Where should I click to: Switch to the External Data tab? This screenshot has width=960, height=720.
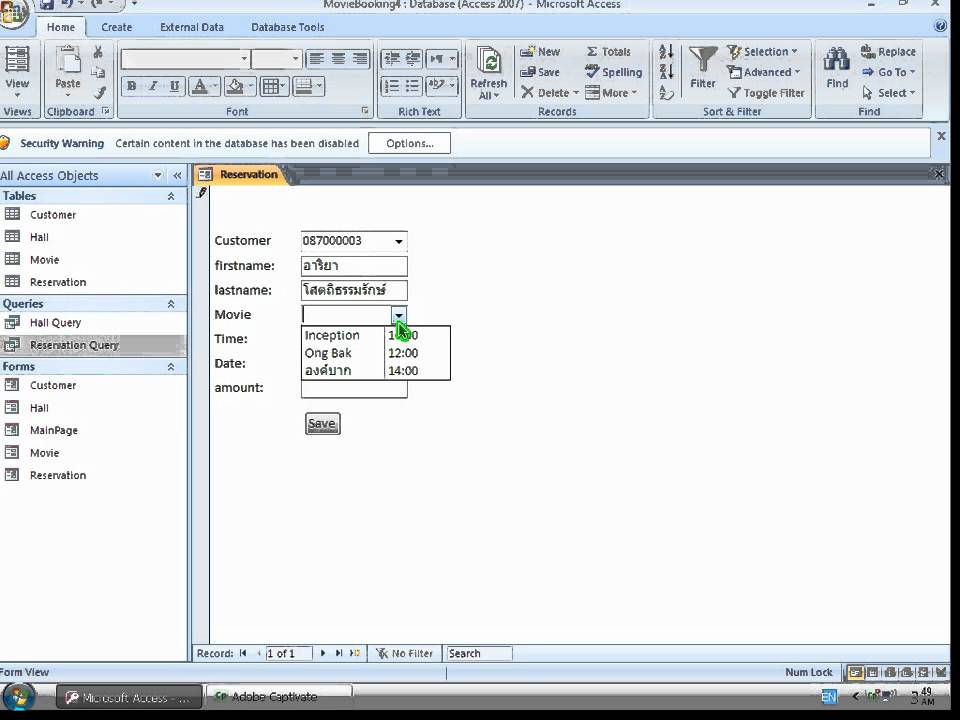coord(192,27)
